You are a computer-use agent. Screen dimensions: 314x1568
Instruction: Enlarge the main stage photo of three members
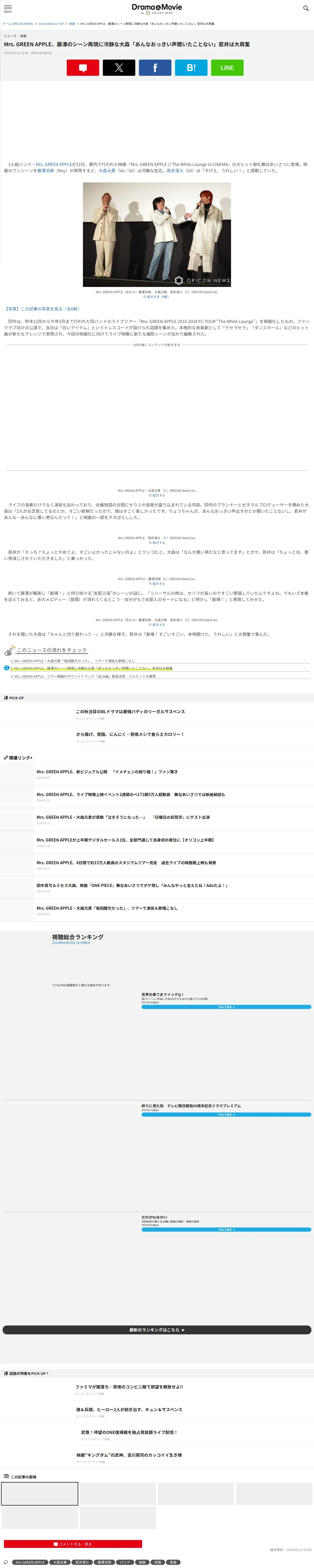[x=157, y=234]
